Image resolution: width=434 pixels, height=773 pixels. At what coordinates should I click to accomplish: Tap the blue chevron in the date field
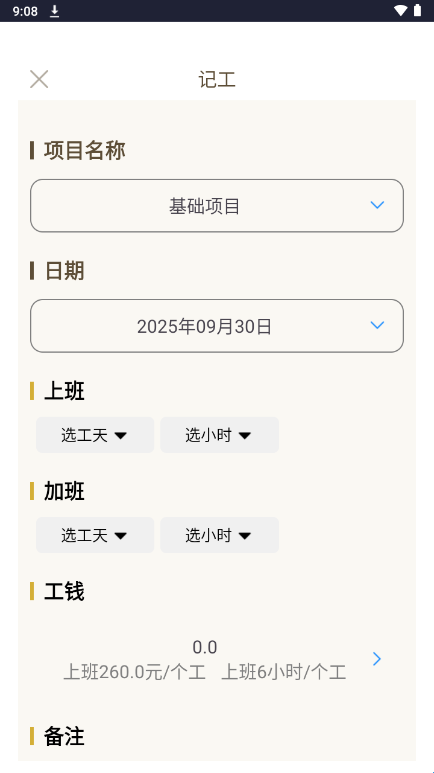(377, 325)
